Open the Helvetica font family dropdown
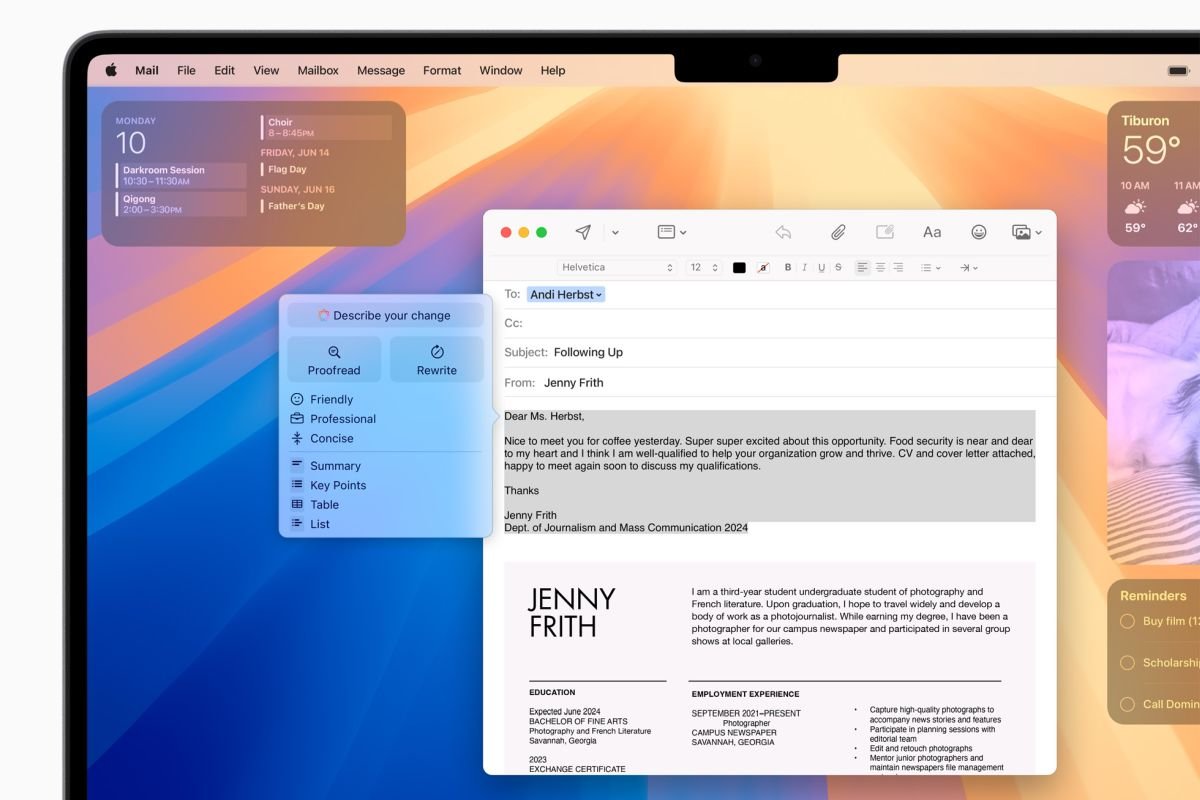 (x=617, y=268)
